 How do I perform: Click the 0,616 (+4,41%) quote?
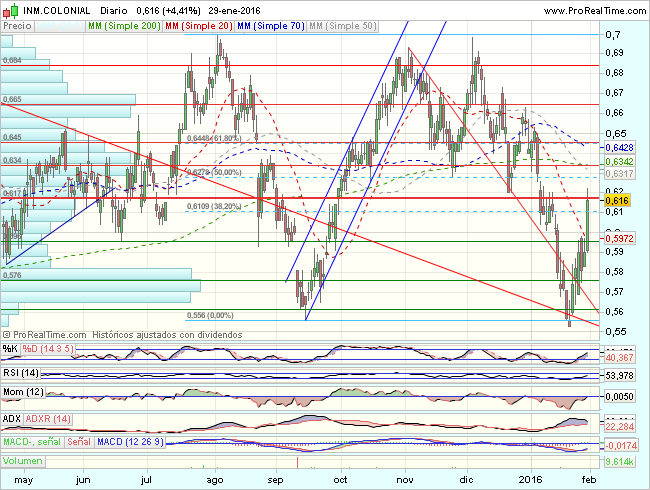[x=168, y=10]
